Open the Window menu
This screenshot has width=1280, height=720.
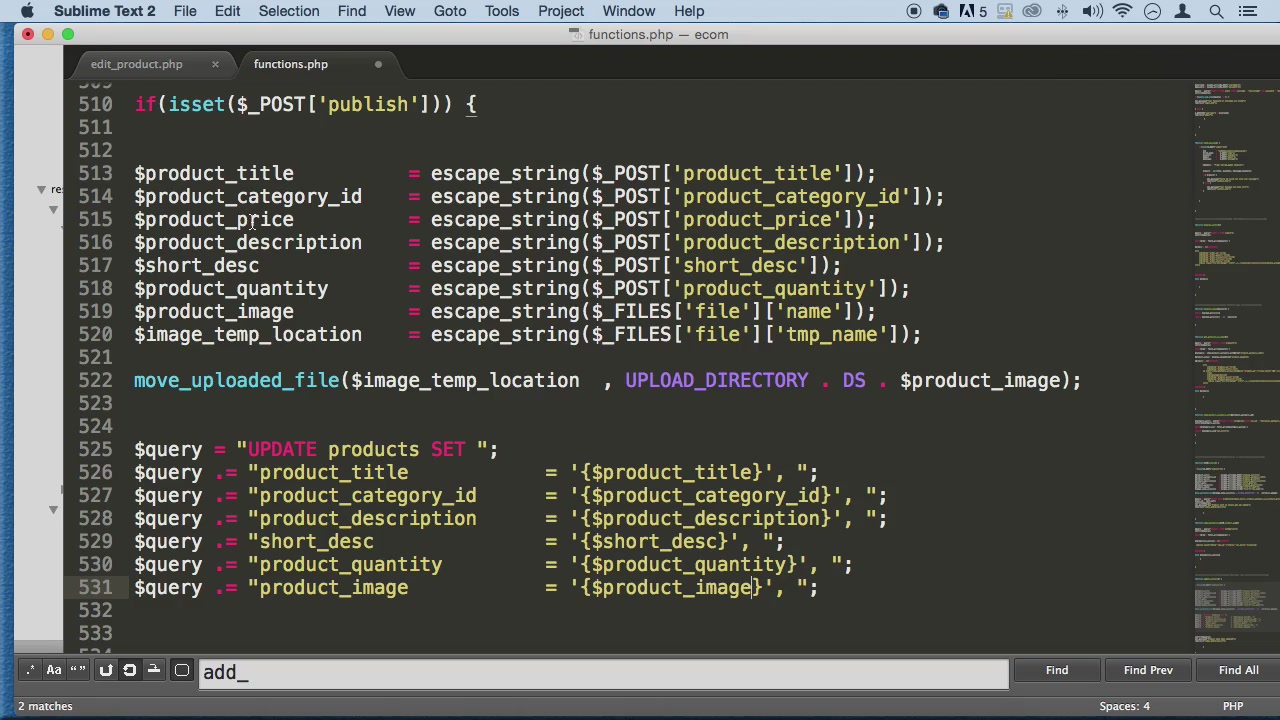[629, 11]
